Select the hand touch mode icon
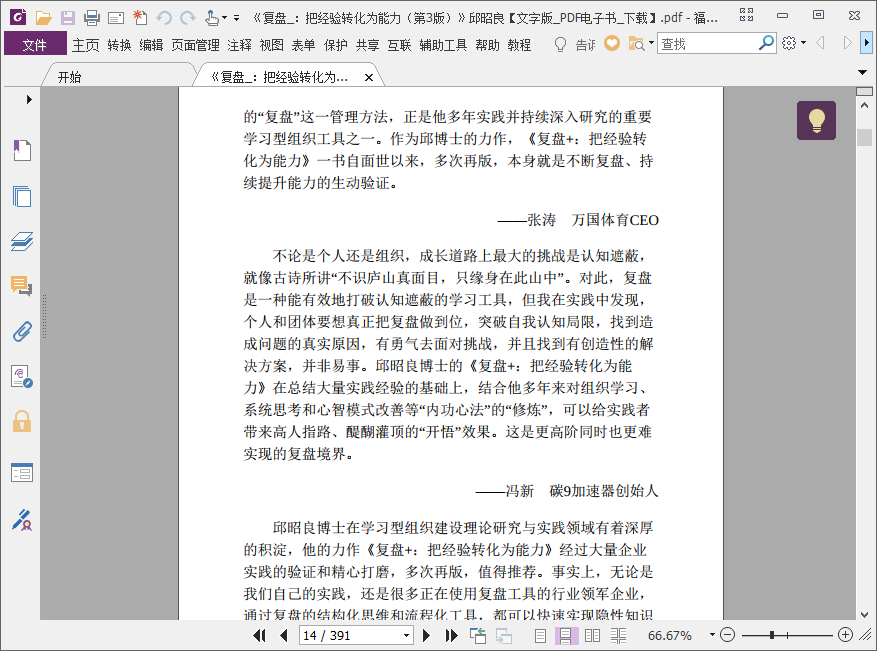 (212, 18)
